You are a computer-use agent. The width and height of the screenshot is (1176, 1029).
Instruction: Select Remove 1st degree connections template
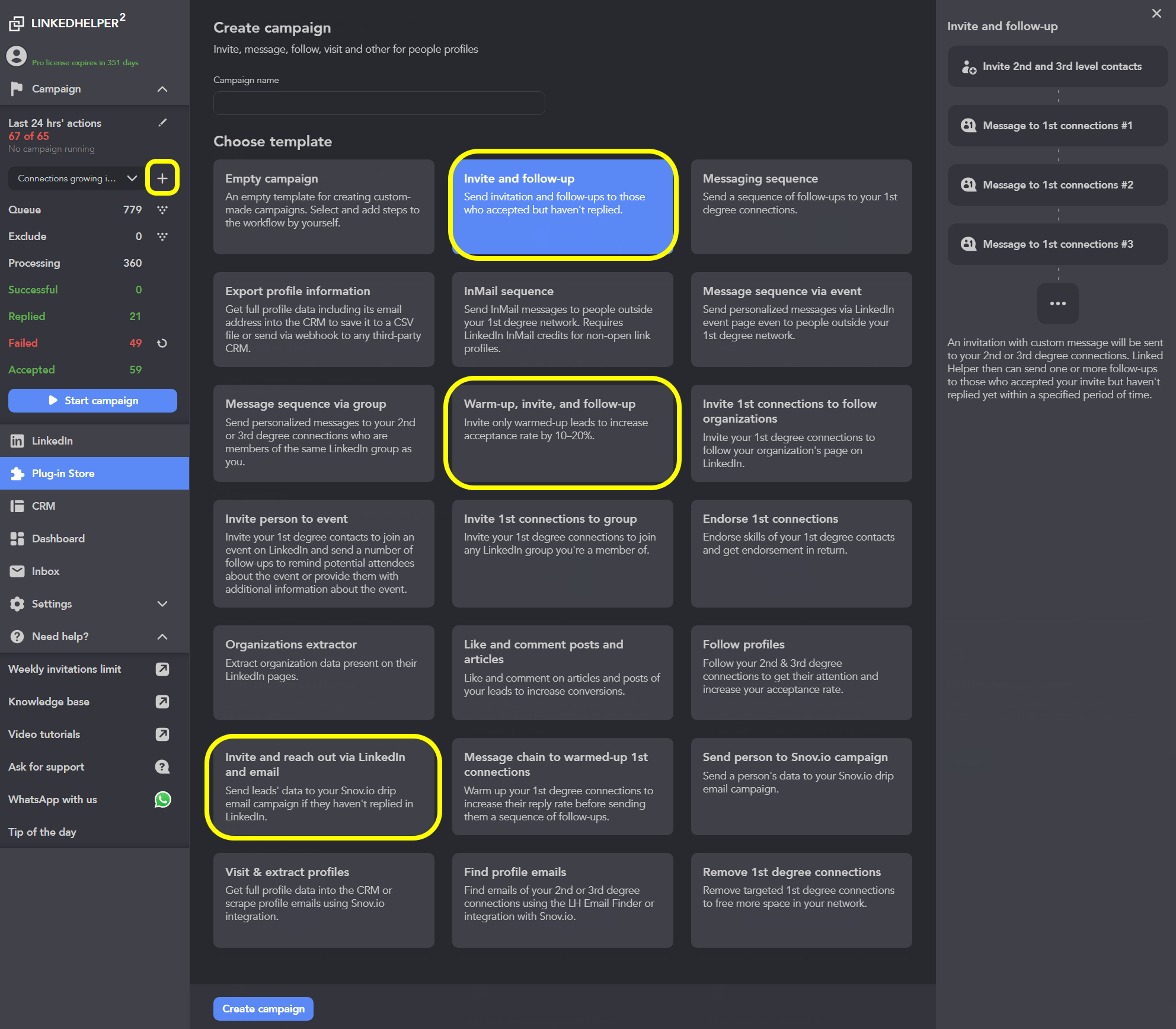(x=801, y=900)
